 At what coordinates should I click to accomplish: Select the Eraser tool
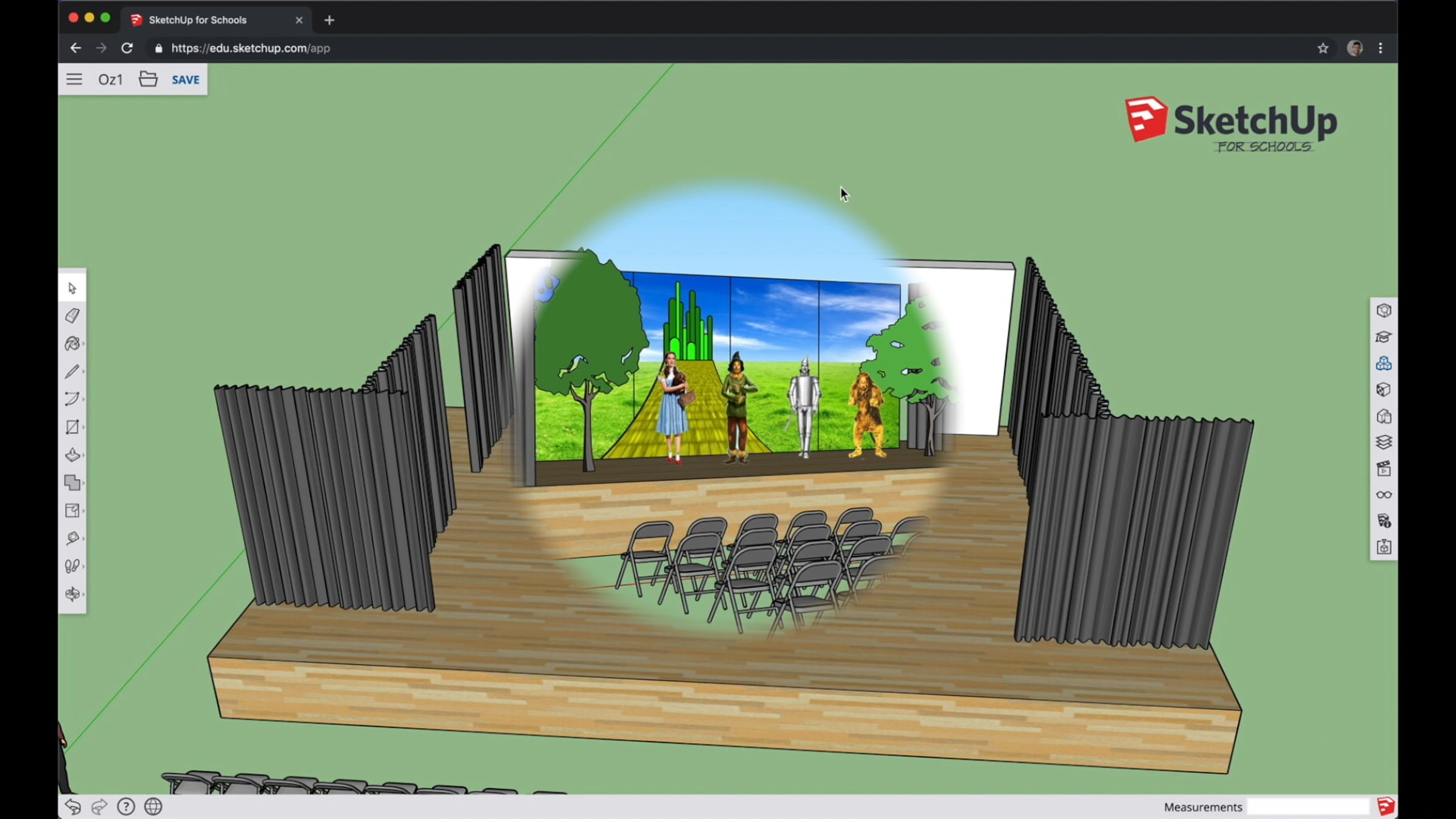[72, 315]
